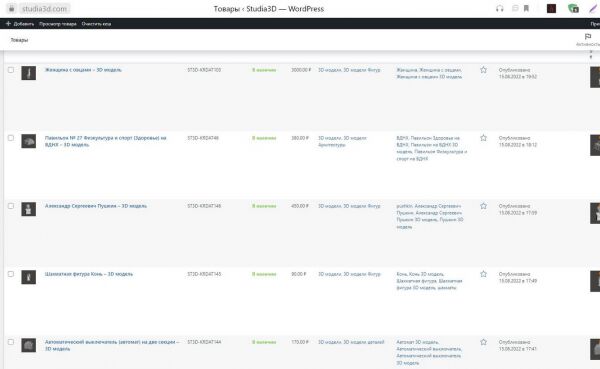Click the headphones icon in browser toolbar
This screenshot has width=600, height=369.
pos(499,8)
